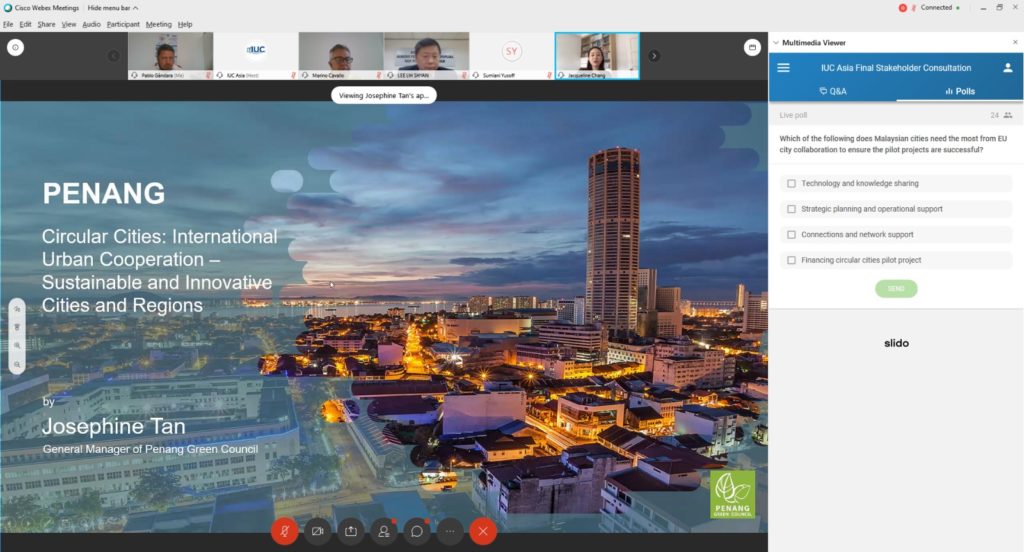Start video with the camera button

coord(318,531)
